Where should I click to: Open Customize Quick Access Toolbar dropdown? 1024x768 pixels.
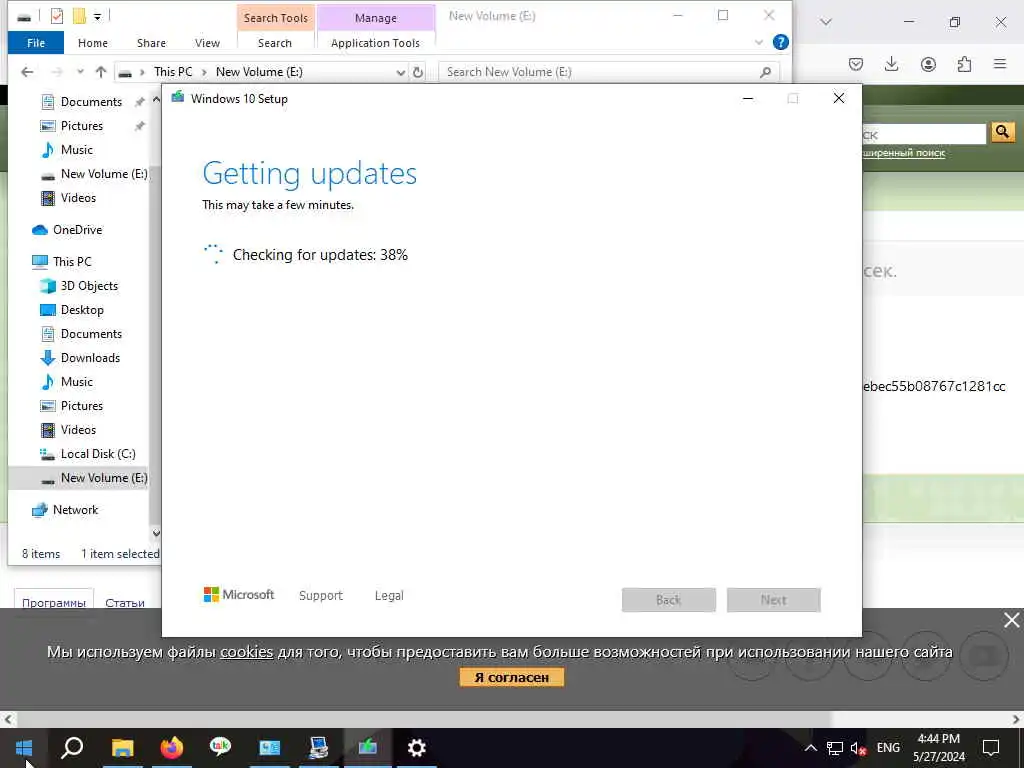pyautogui.click(x=97, y=16)
